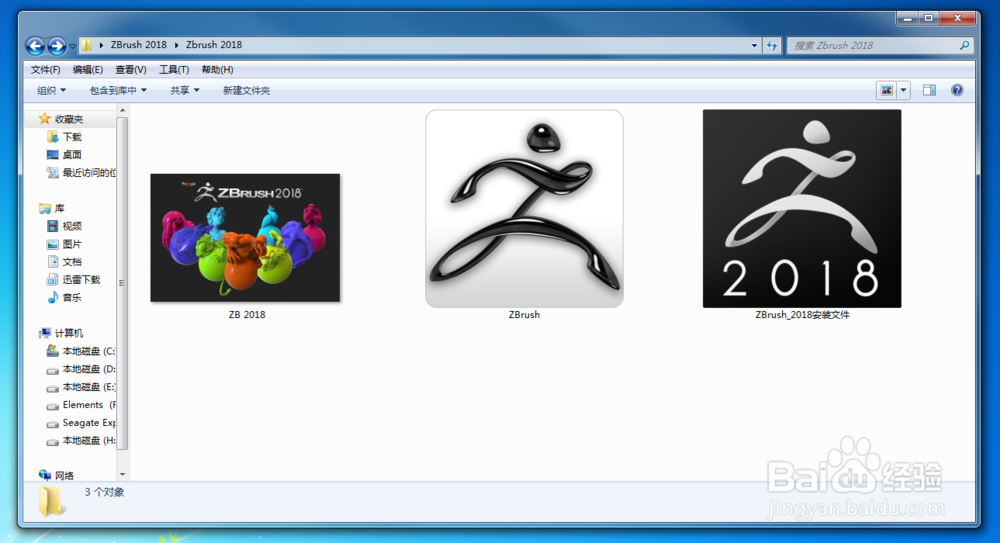The height and width of the screenshot is (543, 1000).
Task: Click the magnifier search icon
Action: point(964,45)
